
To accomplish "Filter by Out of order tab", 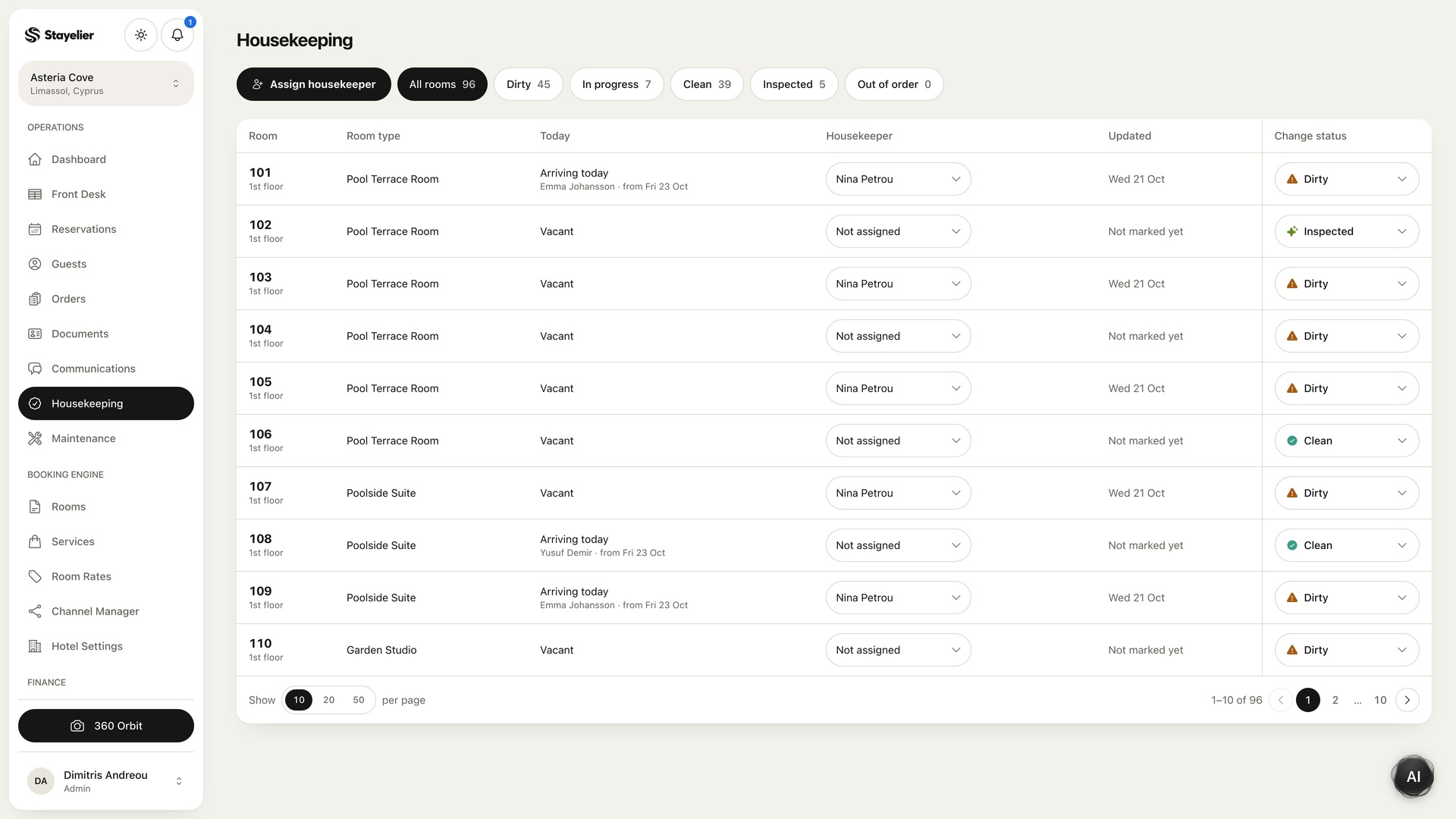I will 894,84.
